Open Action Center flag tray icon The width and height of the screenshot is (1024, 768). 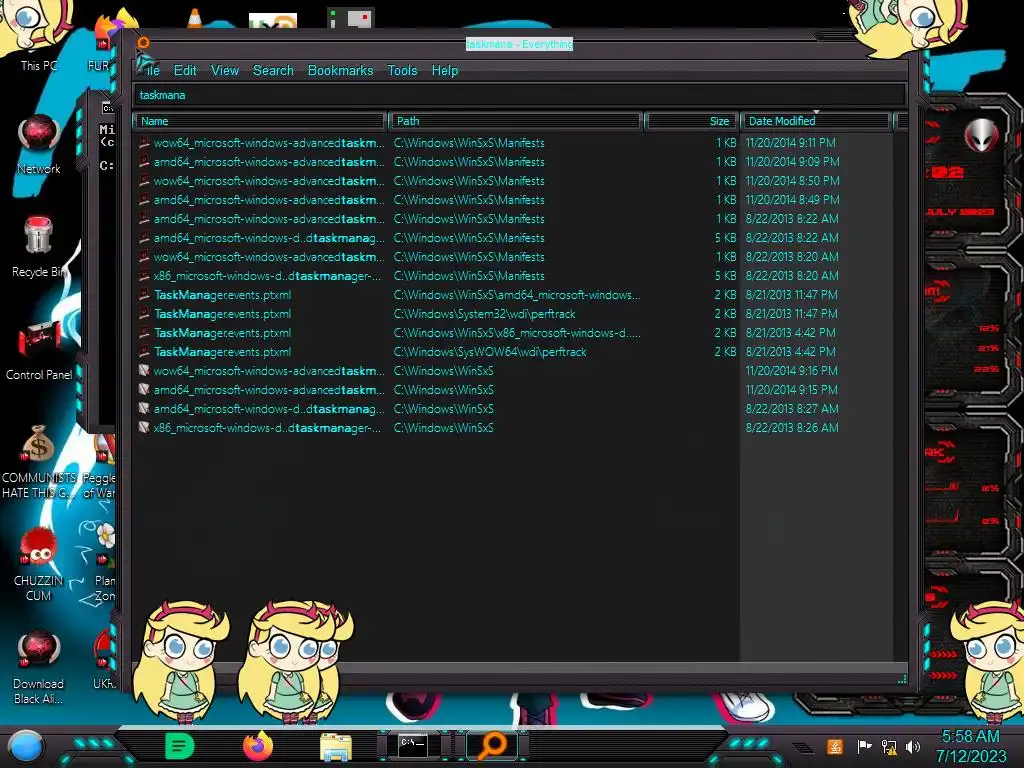(x=863, y=746)
